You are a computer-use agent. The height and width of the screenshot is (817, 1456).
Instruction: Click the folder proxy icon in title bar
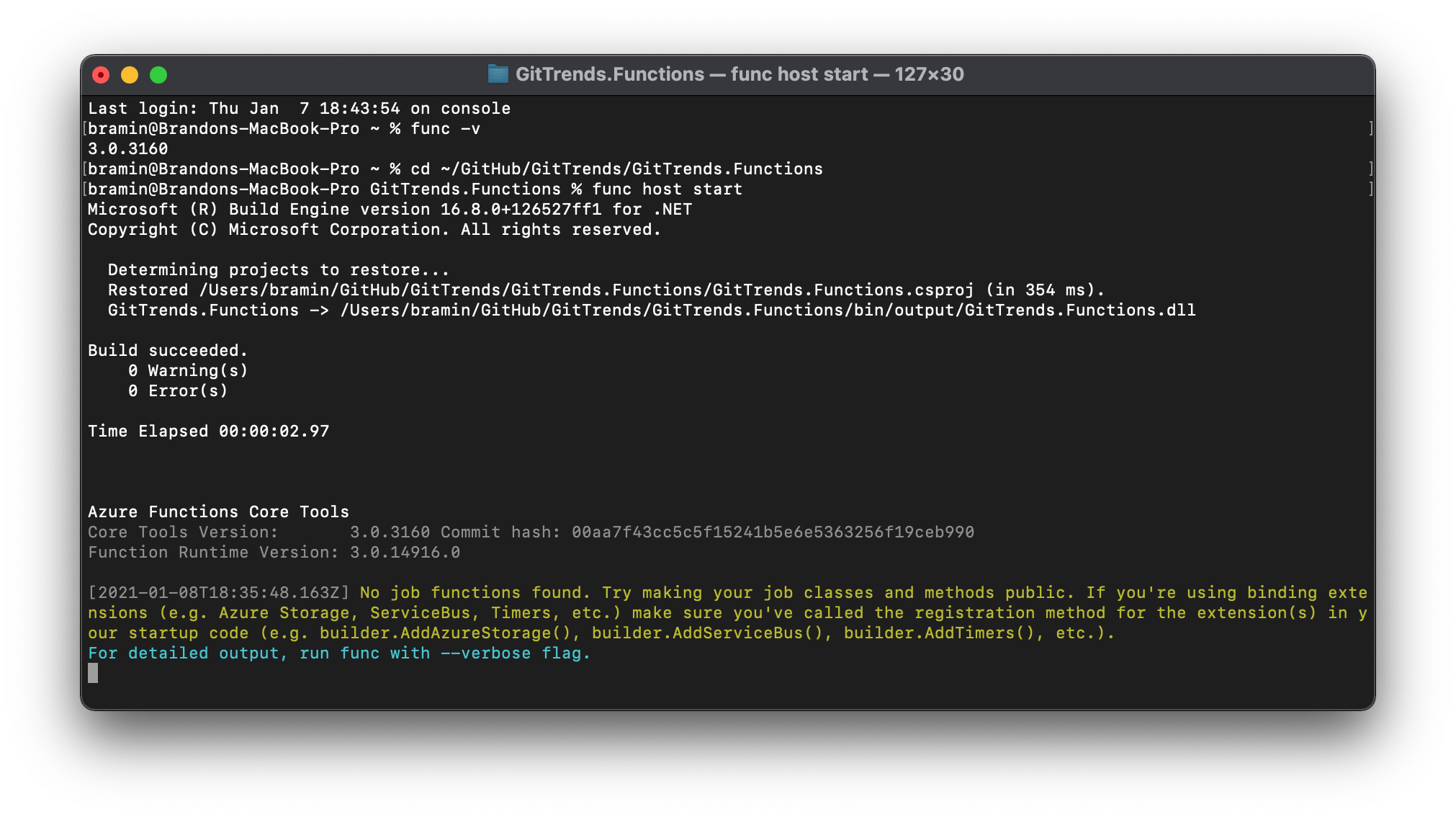pos(499,74)
